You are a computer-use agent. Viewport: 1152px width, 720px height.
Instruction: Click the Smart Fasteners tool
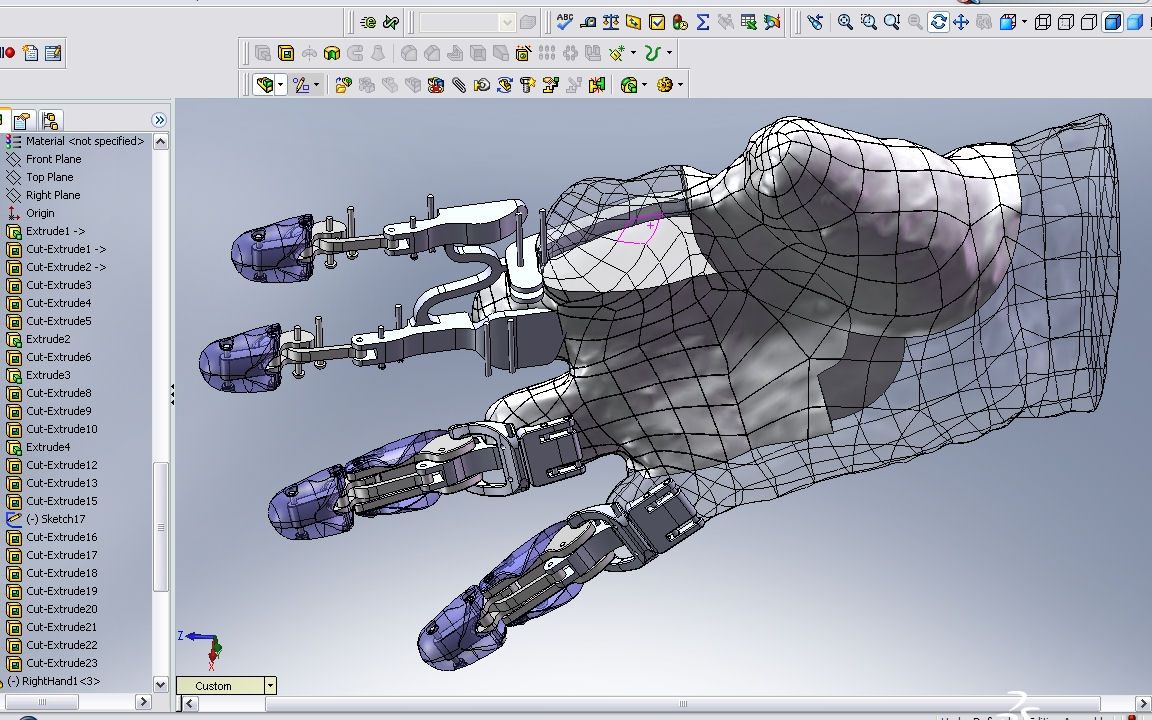pos(528,84)
